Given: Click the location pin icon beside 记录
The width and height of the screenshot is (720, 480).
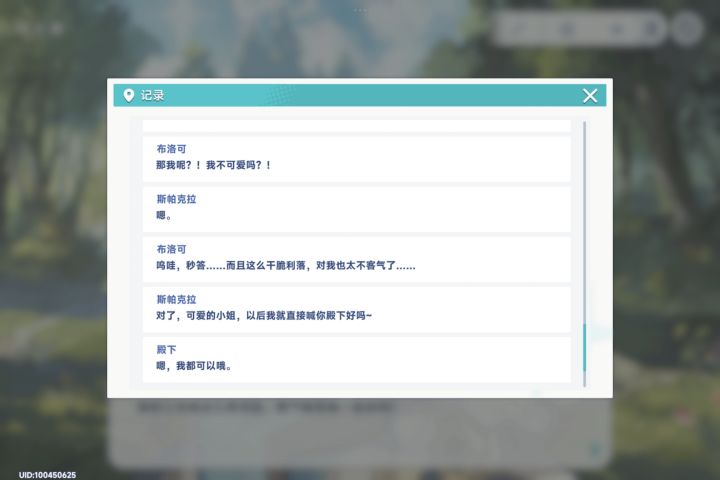Looking at the screenshot, I should coord(129,96).
